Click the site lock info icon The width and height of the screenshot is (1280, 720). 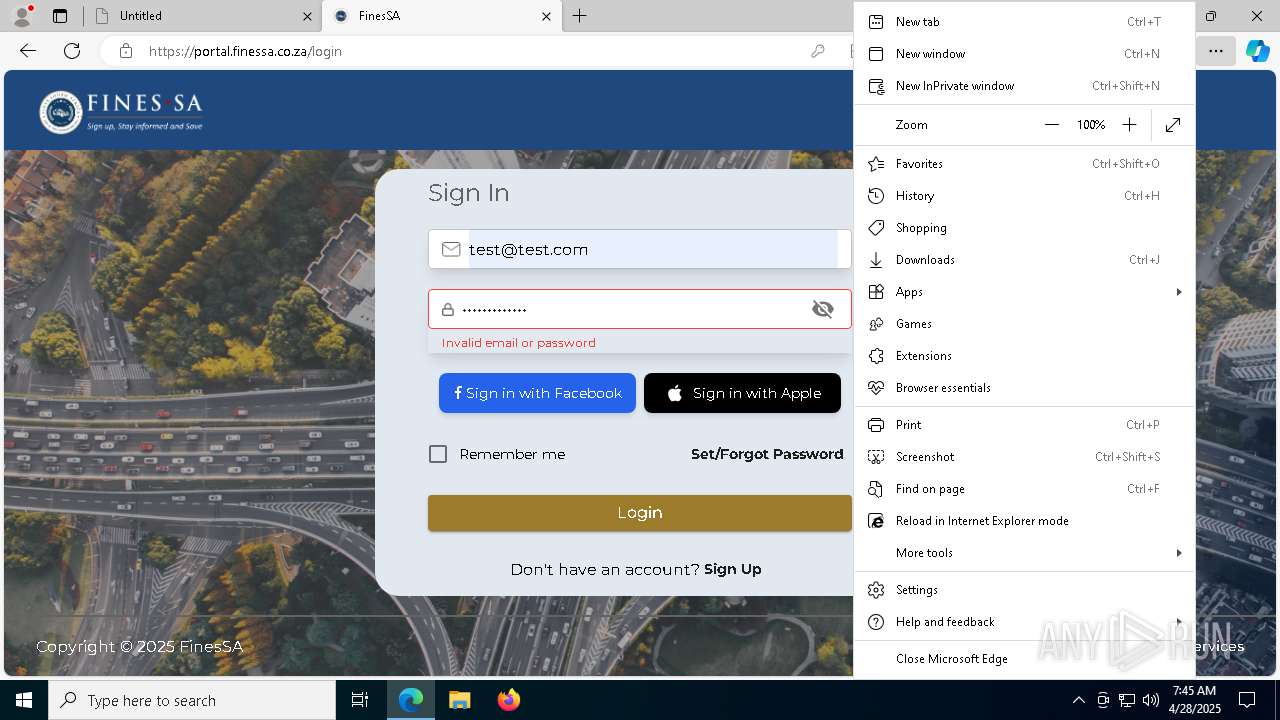click(x=126, y=51)
